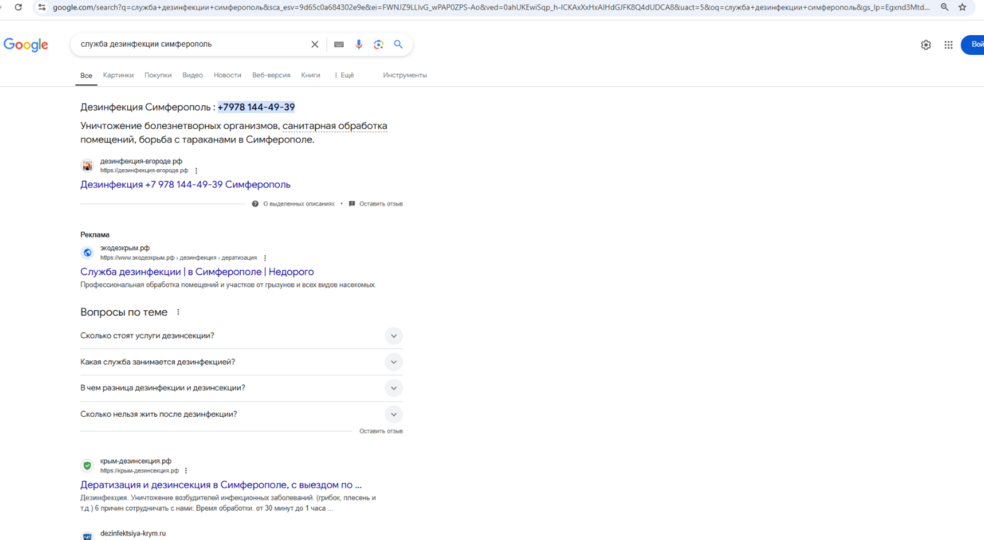This screenshot has height=540, width=984.
Task: Click highlighted phone number +7978 144-49-39
Action: (x=256, y=107)
